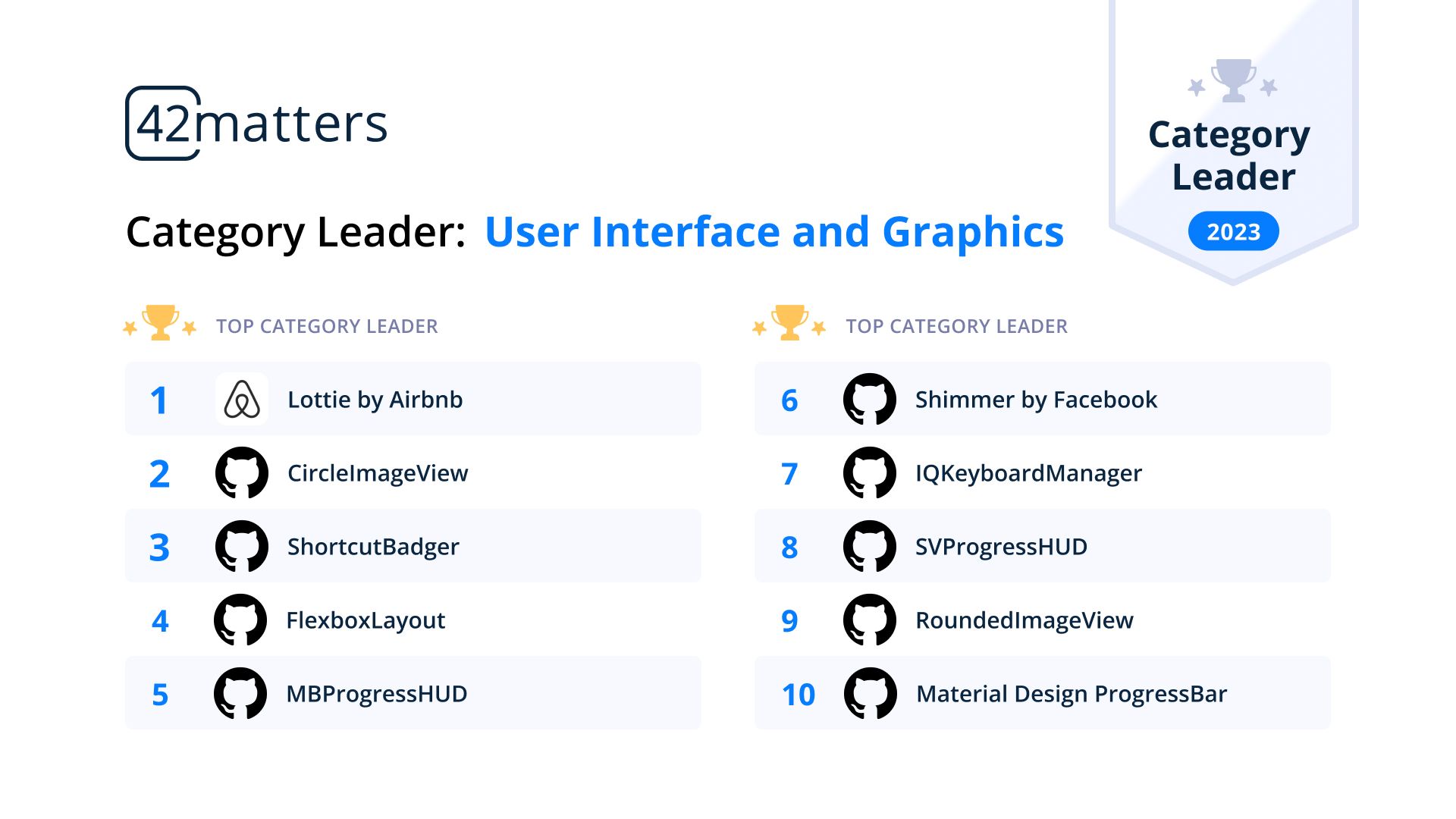Click the gold trophy above the left list

click(160, 322)
